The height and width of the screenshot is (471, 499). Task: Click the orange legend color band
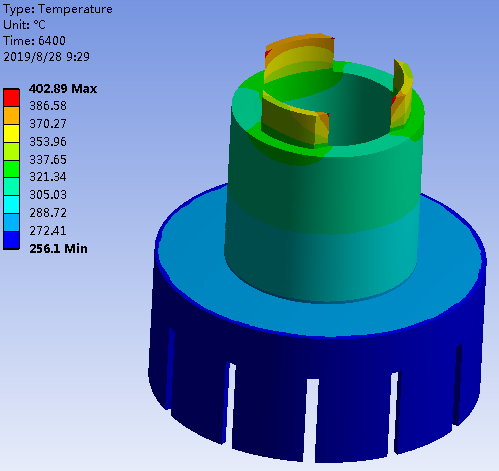coord(11,115)
